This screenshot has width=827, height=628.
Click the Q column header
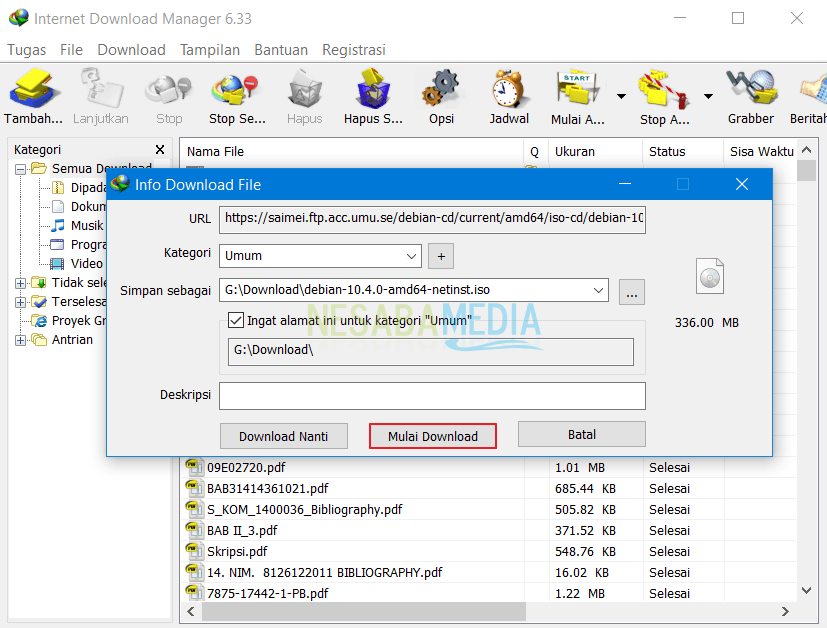click(535, 152)
